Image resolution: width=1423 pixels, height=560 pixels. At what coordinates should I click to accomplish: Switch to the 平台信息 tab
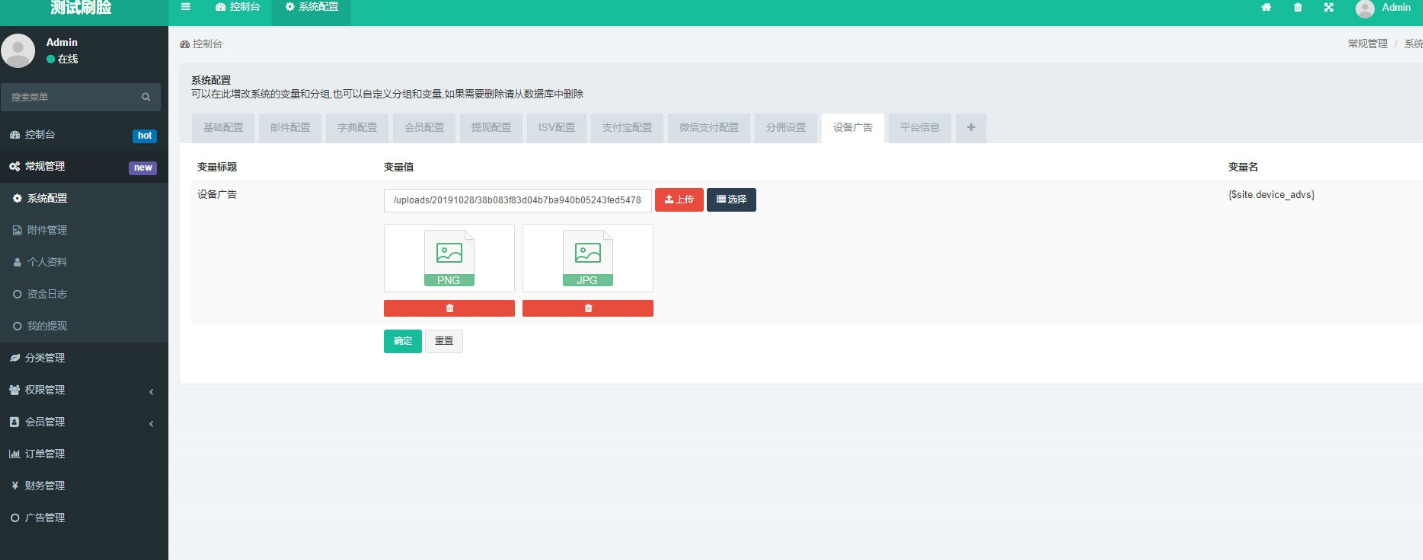point(919,128)
